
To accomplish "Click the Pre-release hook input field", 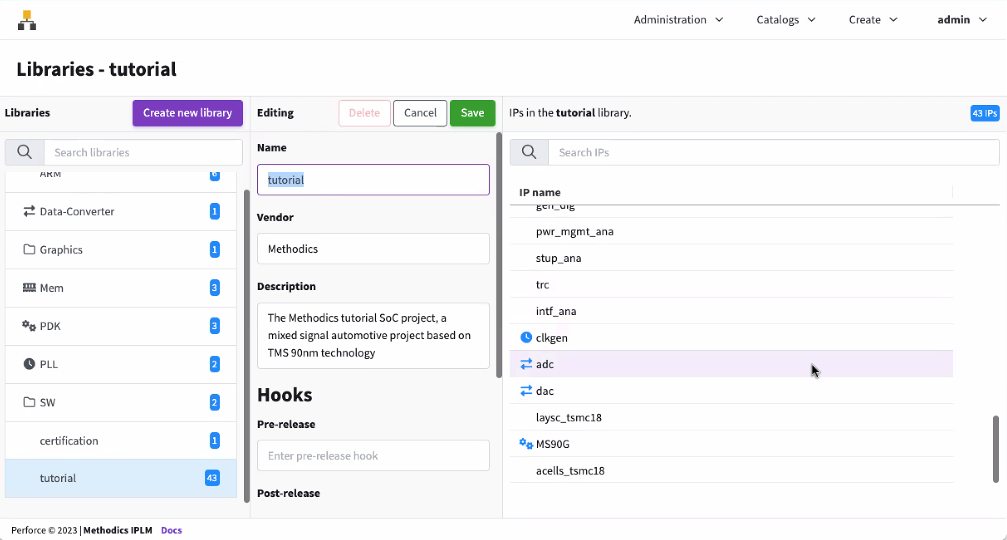I will click(373, 456).
